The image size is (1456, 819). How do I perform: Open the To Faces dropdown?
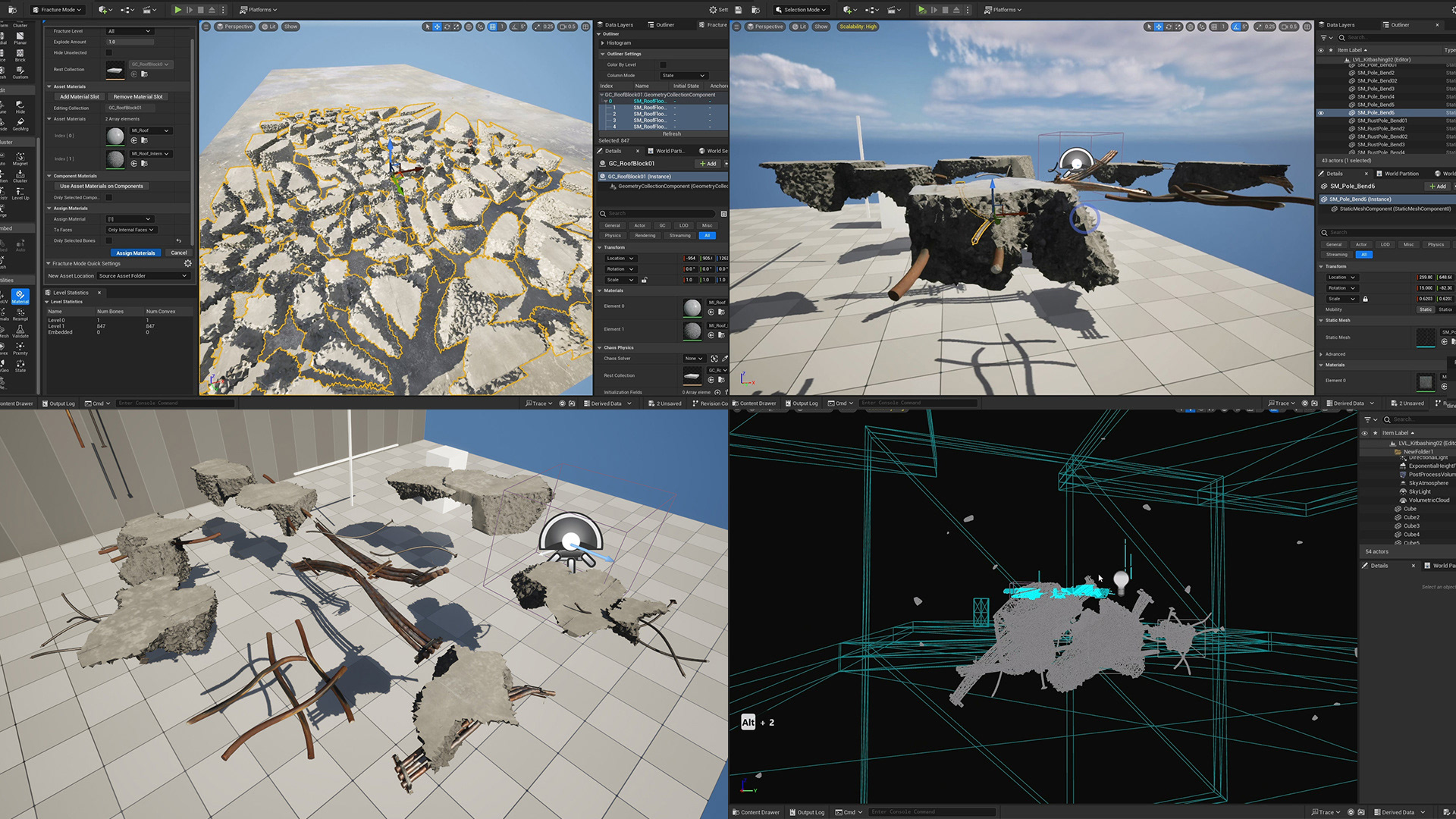click(130, 230)
